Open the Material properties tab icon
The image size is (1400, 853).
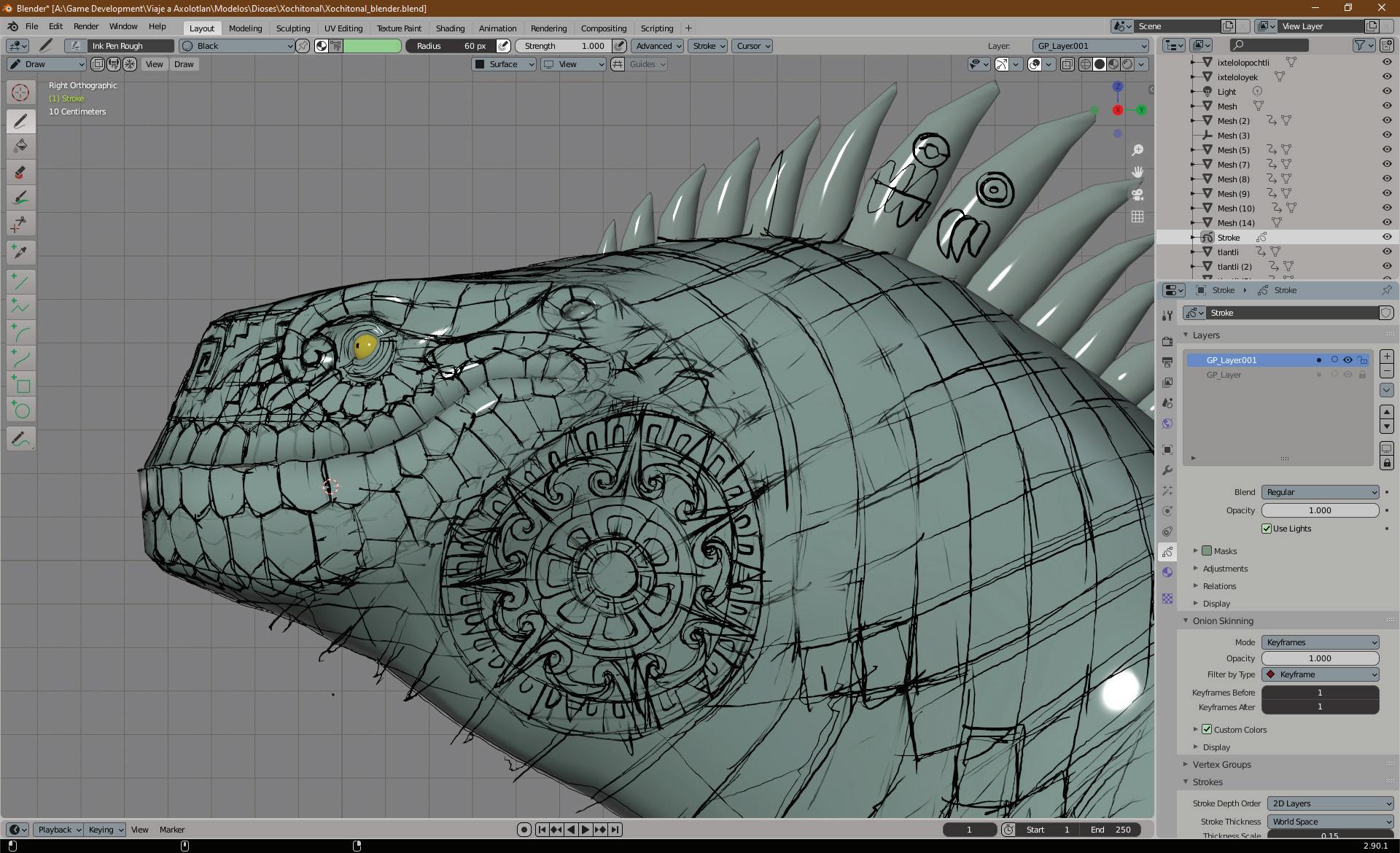pyautogui.click(x=1167, y=572)
